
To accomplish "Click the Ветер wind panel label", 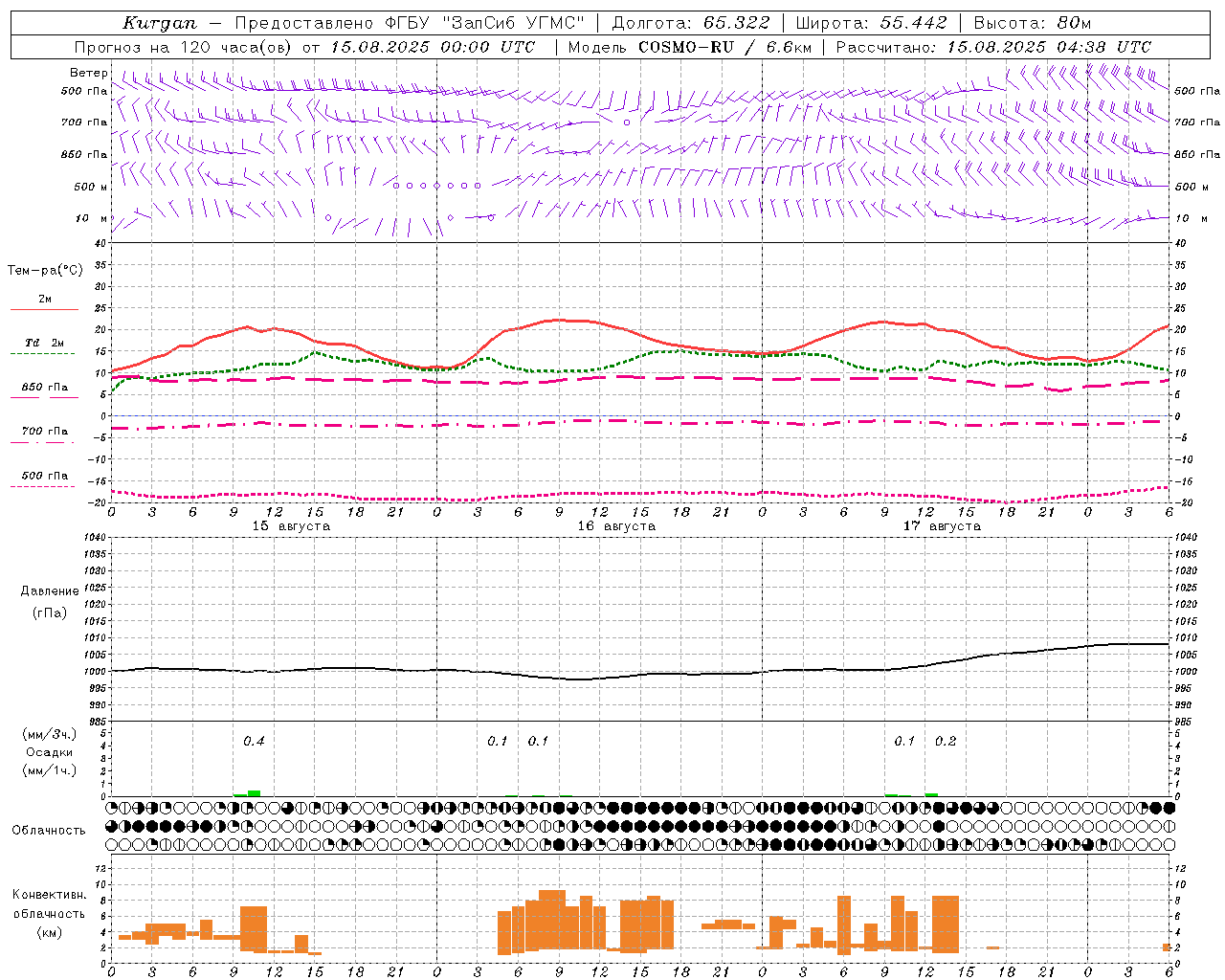I will click(x=88, y=73).
